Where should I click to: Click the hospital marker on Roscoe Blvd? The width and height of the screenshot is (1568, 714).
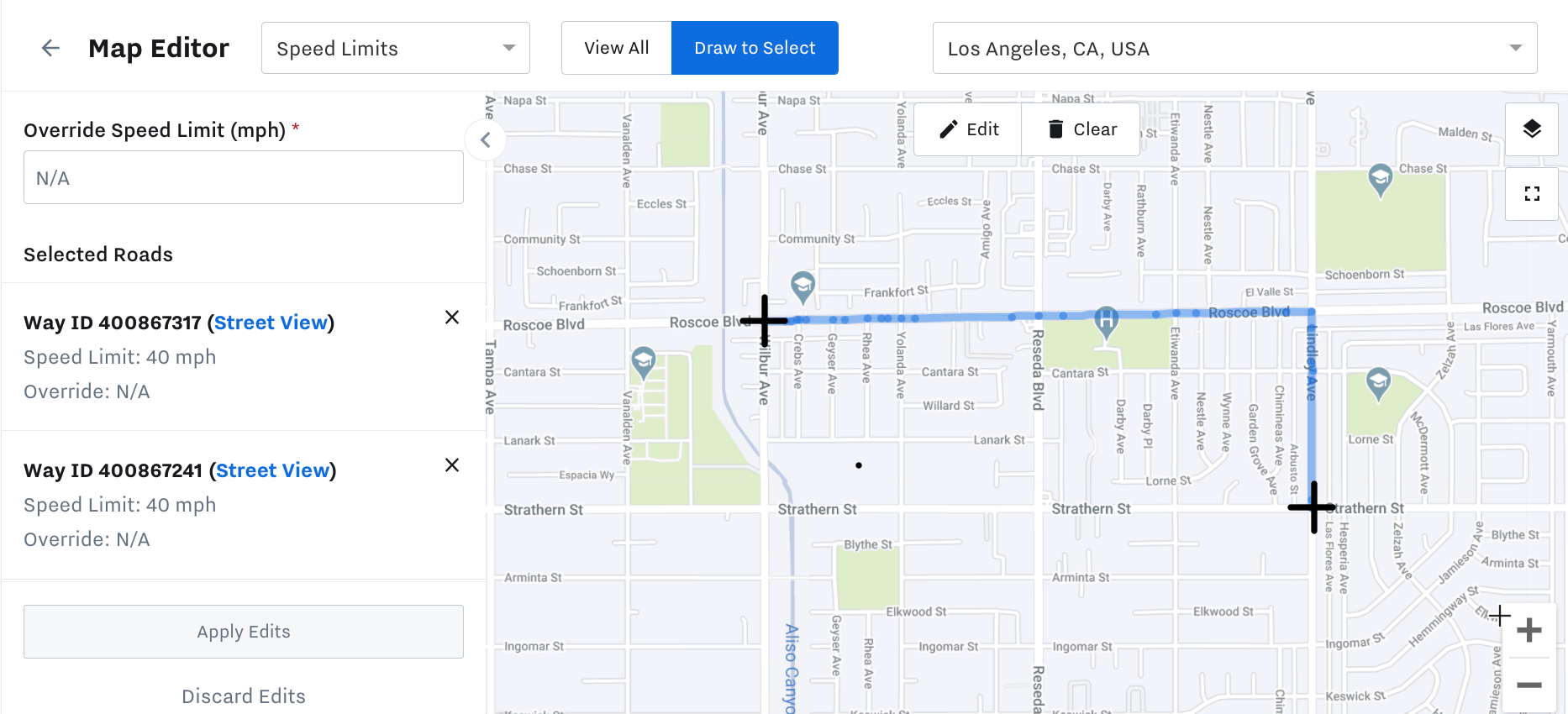(1106, 319)
